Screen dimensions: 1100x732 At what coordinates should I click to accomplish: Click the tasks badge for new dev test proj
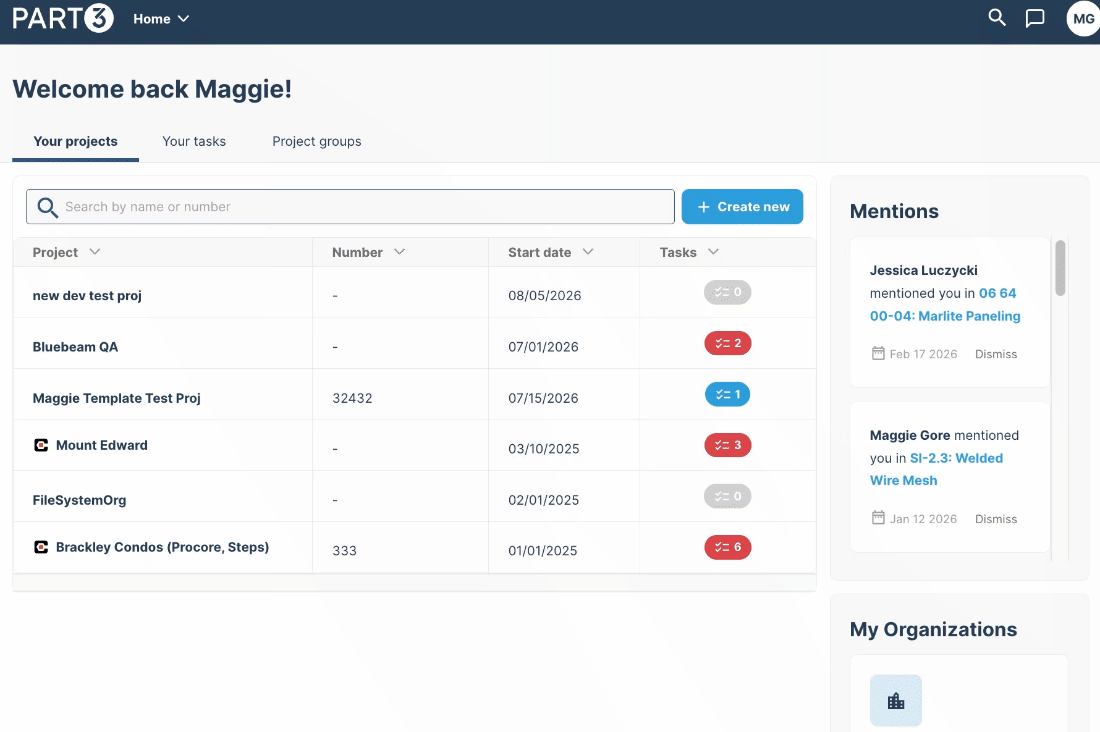pos(727,292)
